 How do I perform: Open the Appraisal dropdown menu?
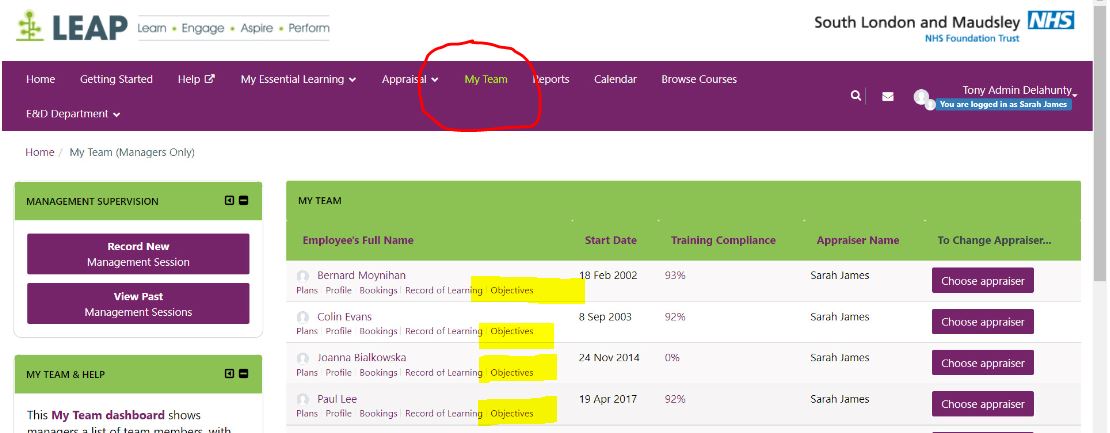coord(409,80)
